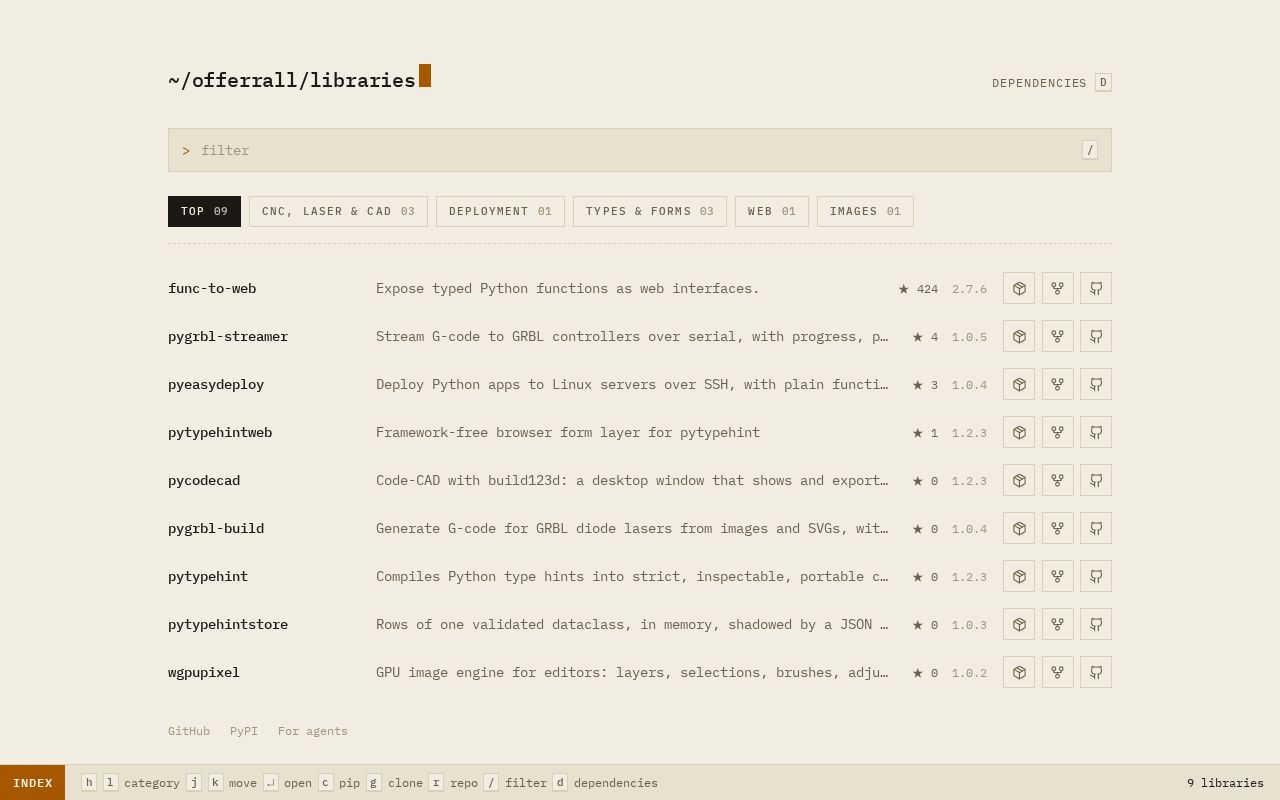Image resolution: width=1280 pixels, height=800 pixels.
Task: Open the func-to-web library name
Action: pyautogui.click(x=212, y=288)
